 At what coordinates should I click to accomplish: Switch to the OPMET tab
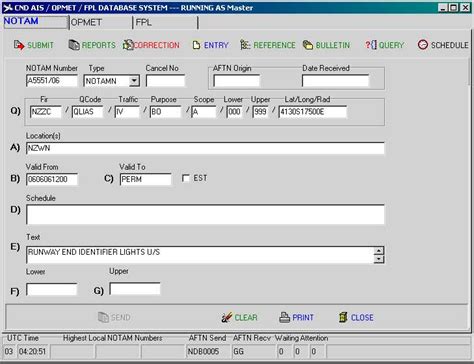coord(101,22)
